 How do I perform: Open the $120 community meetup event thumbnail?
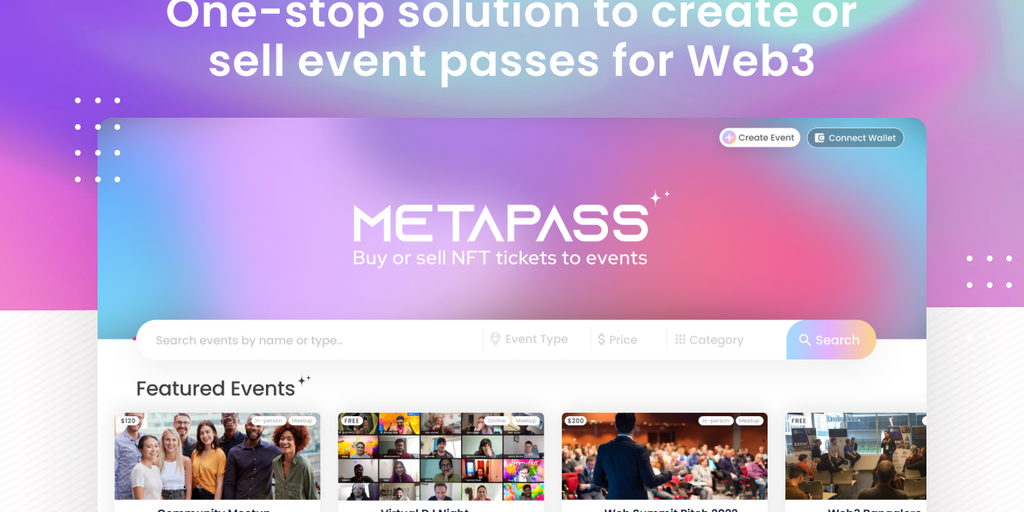point(217,456)
